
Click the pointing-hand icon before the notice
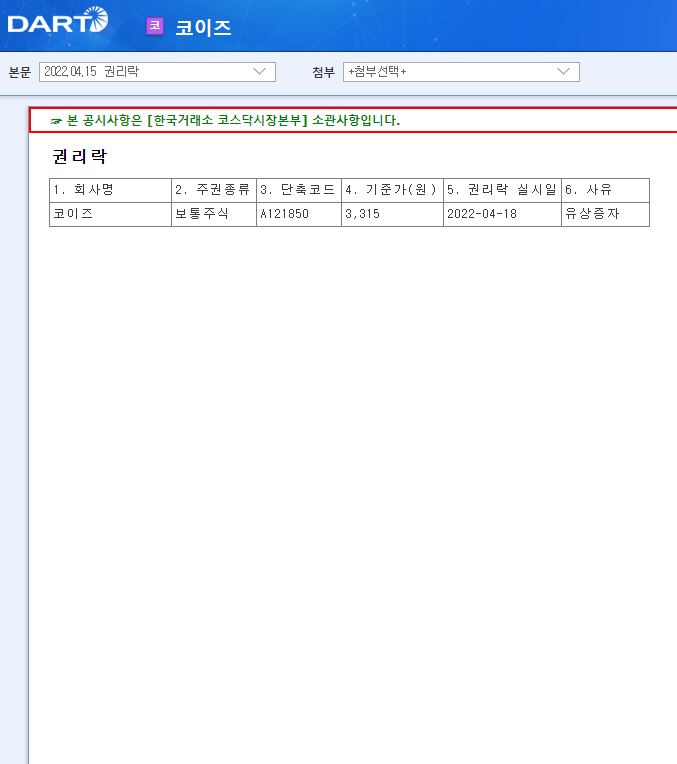(x=56, y=121)
